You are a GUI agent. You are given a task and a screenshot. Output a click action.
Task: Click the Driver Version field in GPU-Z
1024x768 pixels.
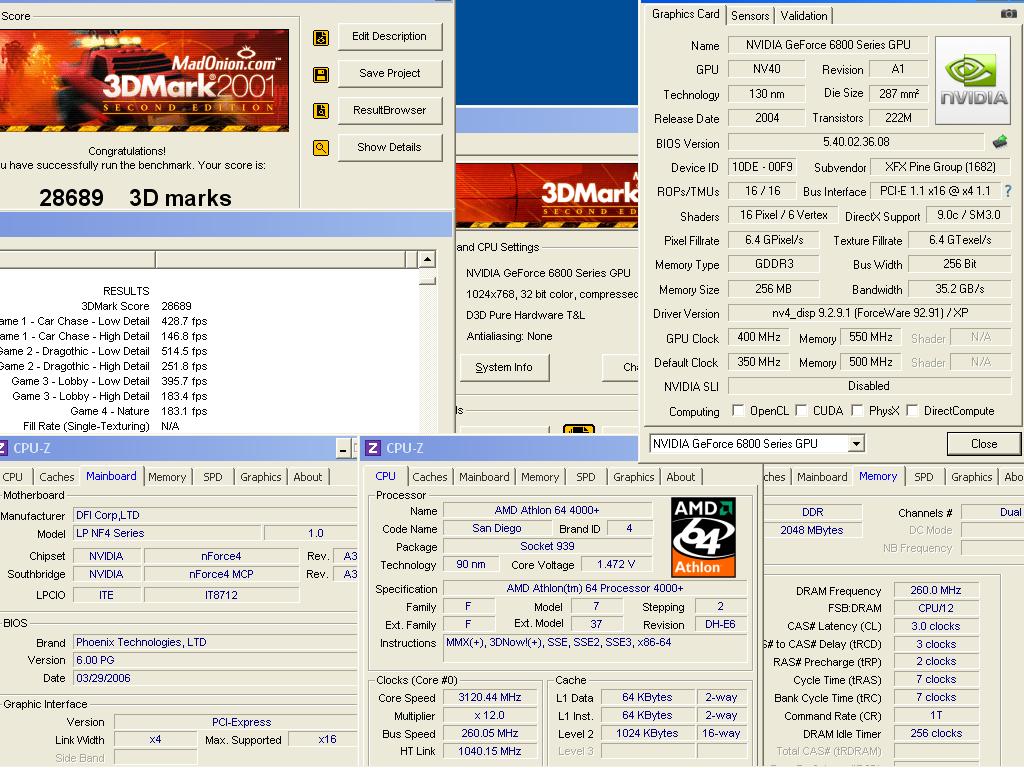click(869, 313)
